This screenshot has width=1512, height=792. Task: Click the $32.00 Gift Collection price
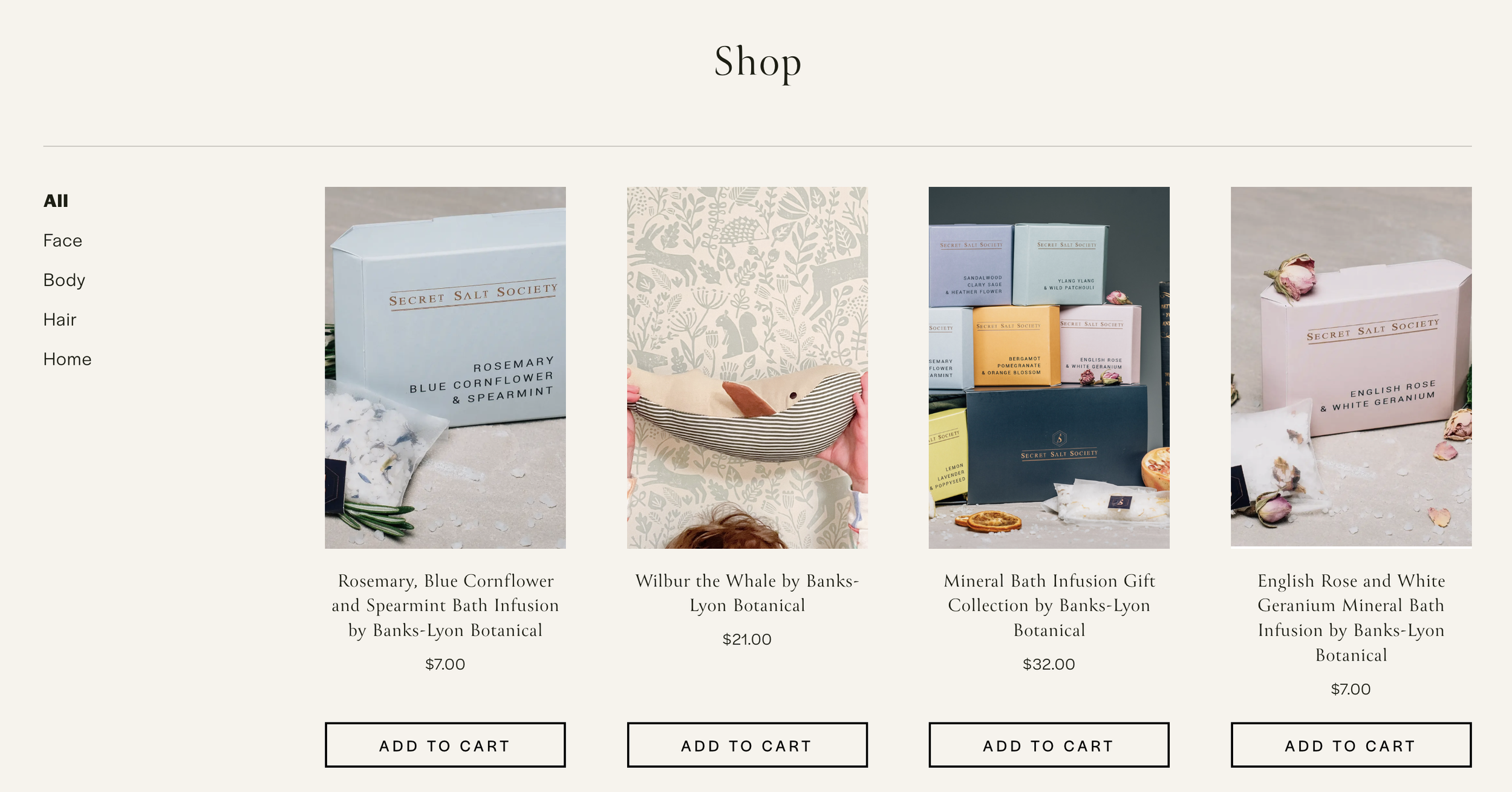point(1049,664)
